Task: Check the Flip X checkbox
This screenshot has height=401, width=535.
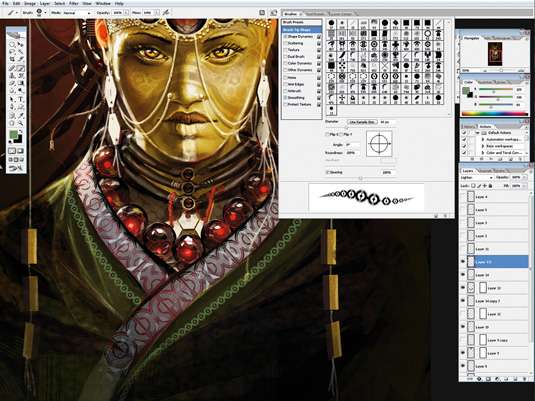Action: tap(327, 134)
